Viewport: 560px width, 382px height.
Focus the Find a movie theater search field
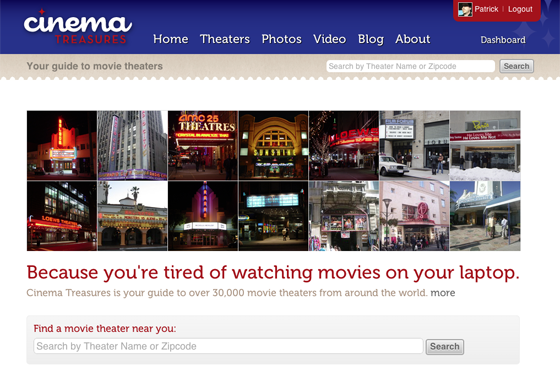pyautogui.click(x=228, y=346)
